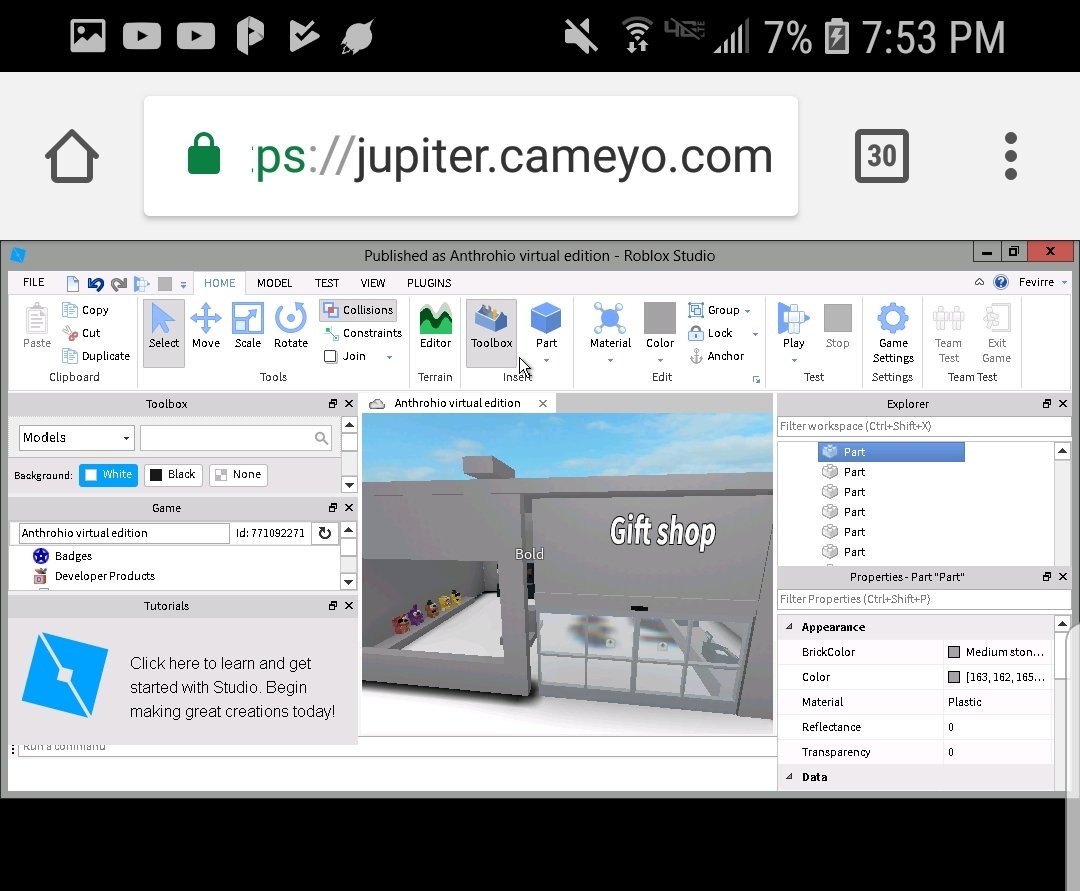Expand the Play dropdown arrow

tap(793, 360)
